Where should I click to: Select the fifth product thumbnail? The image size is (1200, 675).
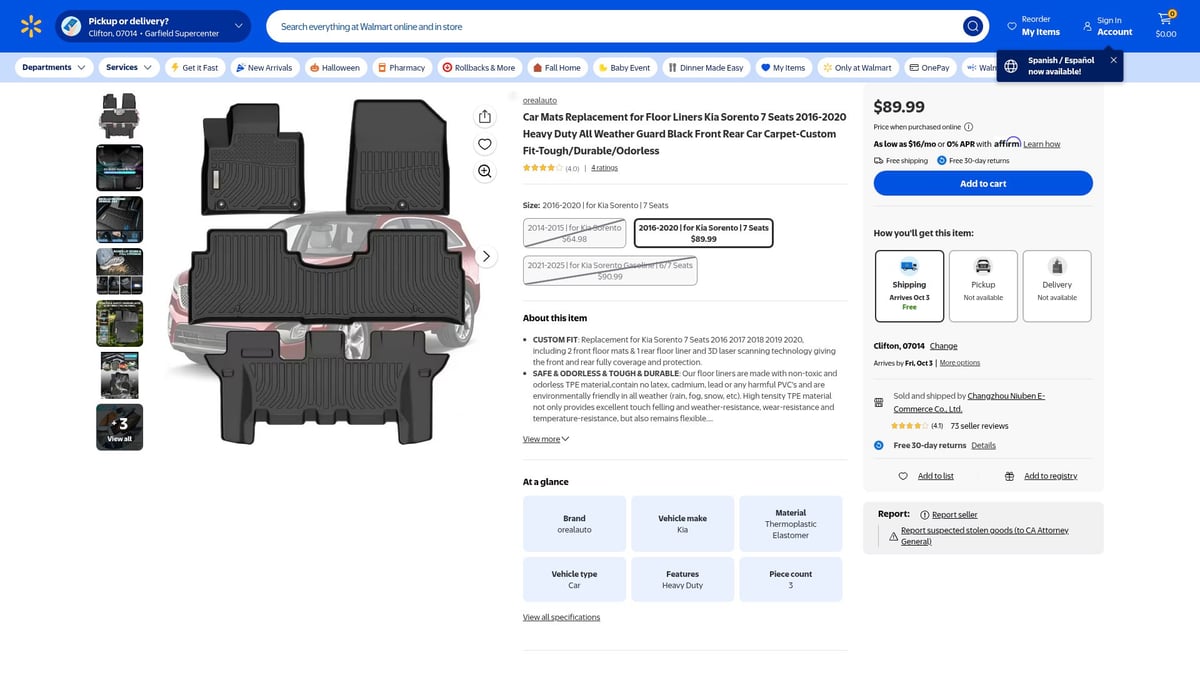pyautogui.click(x=119, y=323)
